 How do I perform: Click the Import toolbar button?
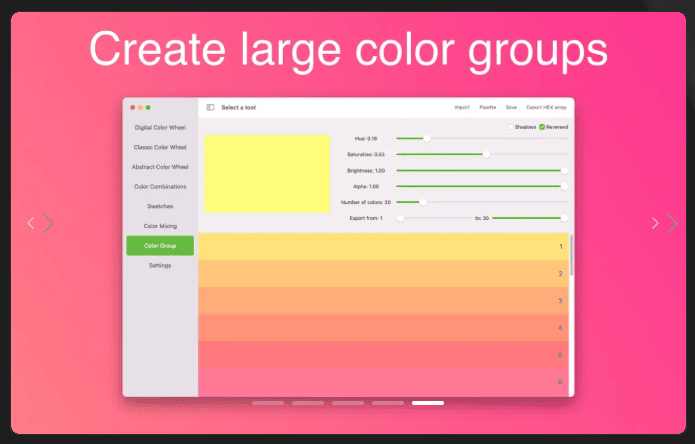coord(462,107)
